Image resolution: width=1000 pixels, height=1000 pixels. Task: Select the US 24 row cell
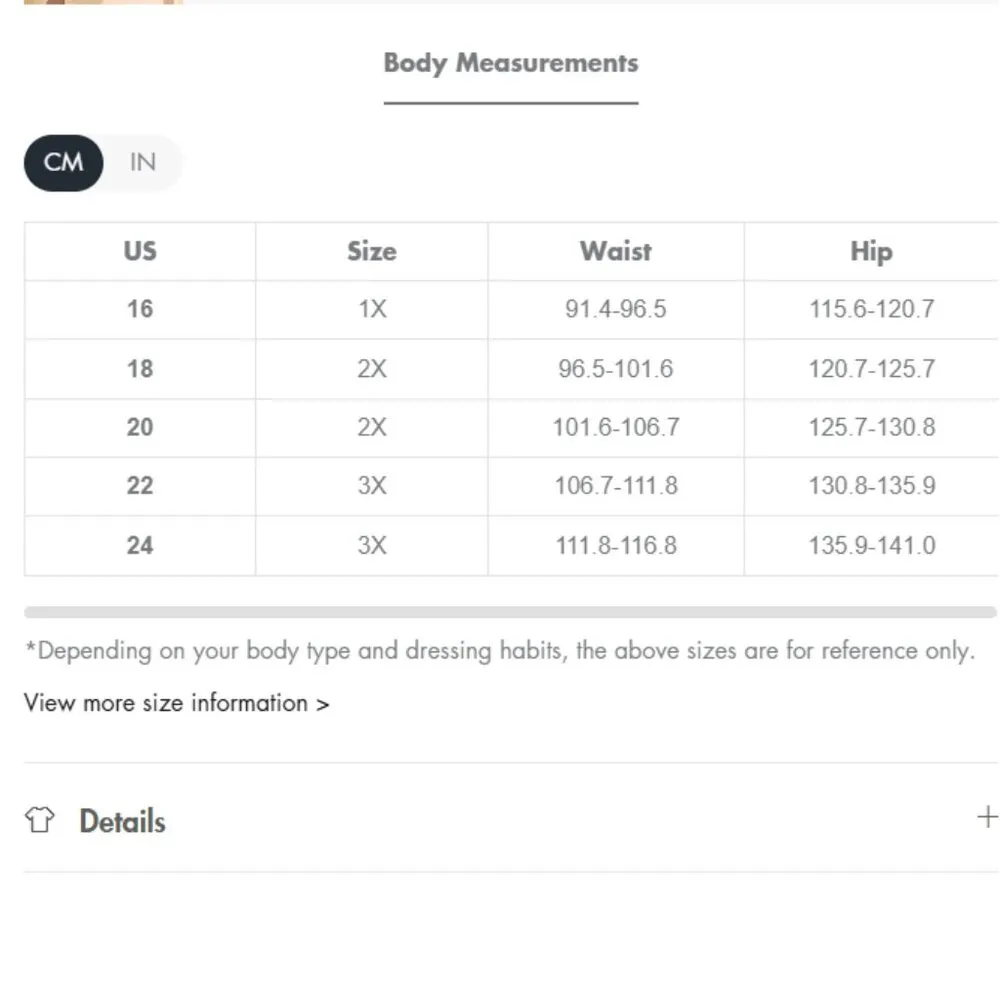140,546
